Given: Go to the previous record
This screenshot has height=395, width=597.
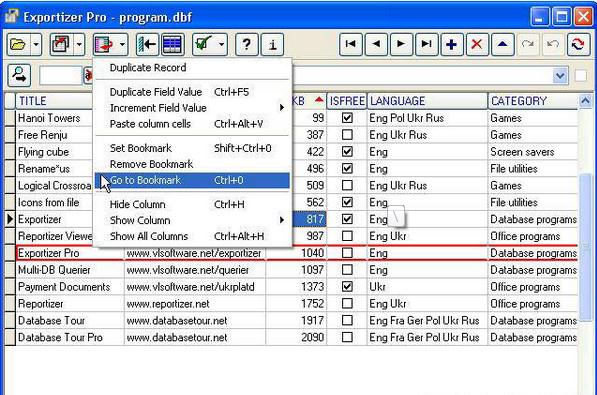Looking at the screenshot, I should pos(376,45).
